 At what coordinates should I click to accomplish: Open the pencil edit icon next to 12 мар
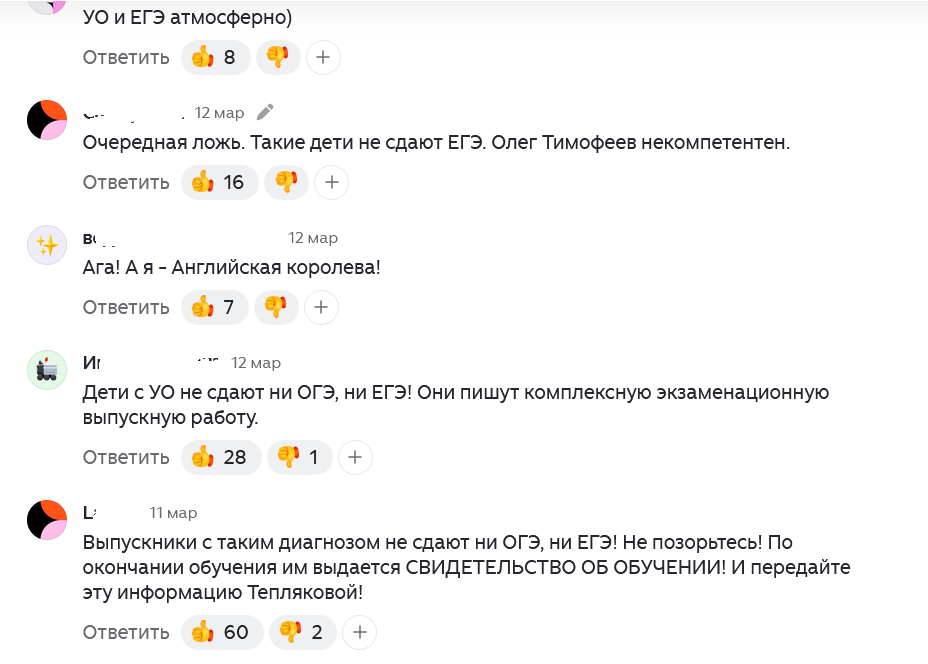[x=264, y=112]
